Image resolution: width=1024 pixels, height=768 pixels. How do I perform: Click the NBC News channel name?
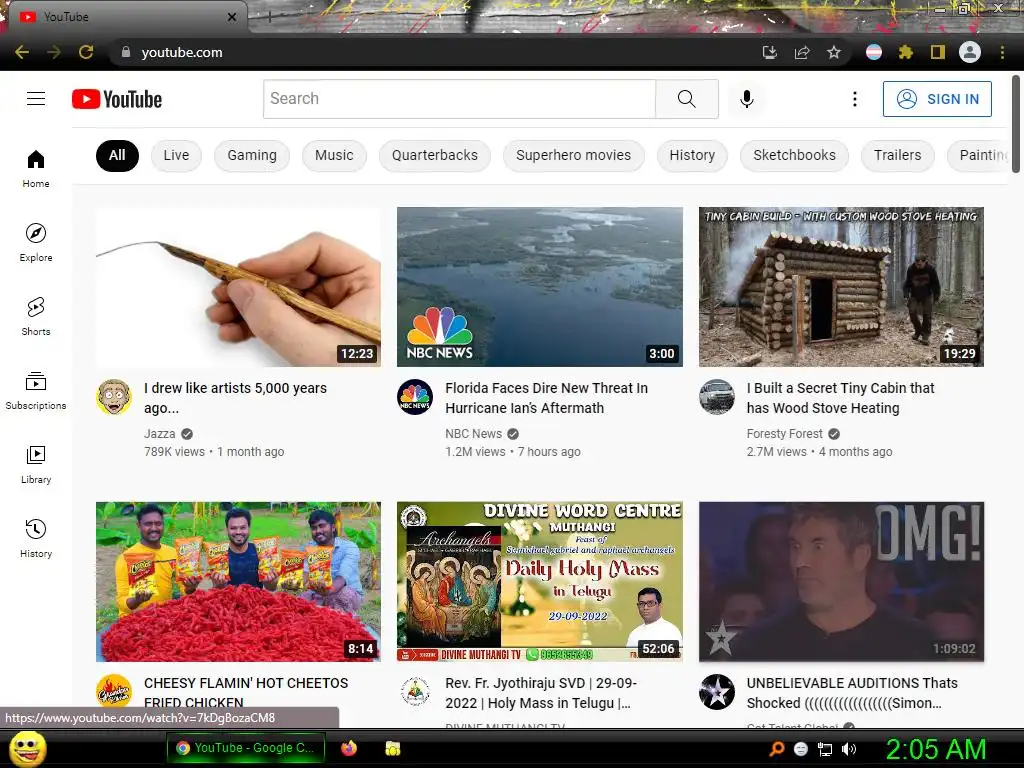(473, 434)
